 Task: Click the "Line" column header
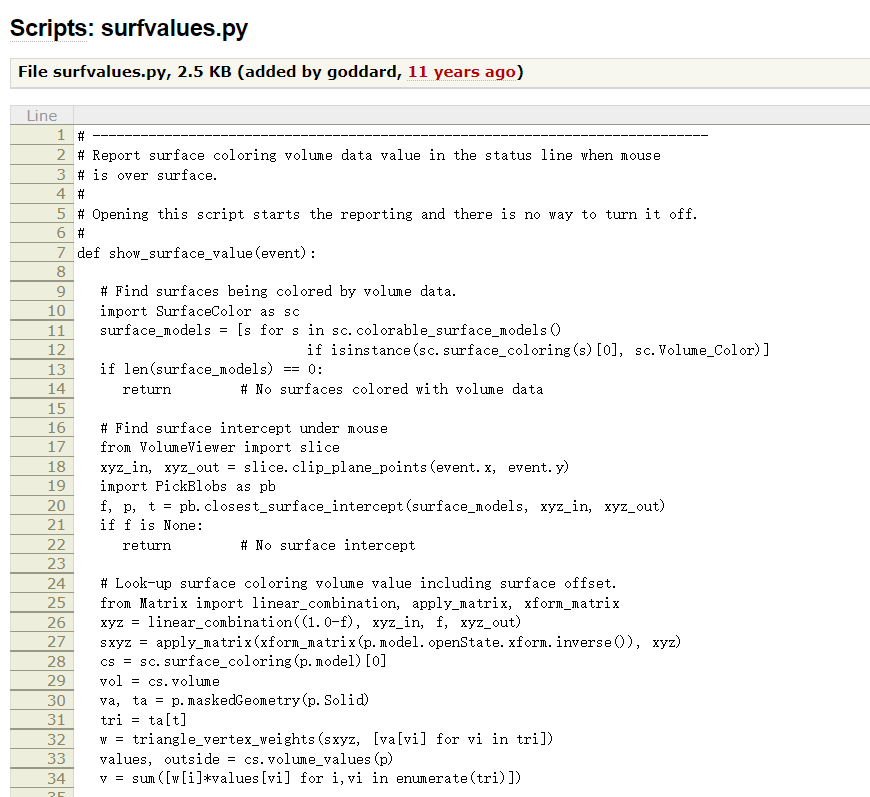click(42, 115)
